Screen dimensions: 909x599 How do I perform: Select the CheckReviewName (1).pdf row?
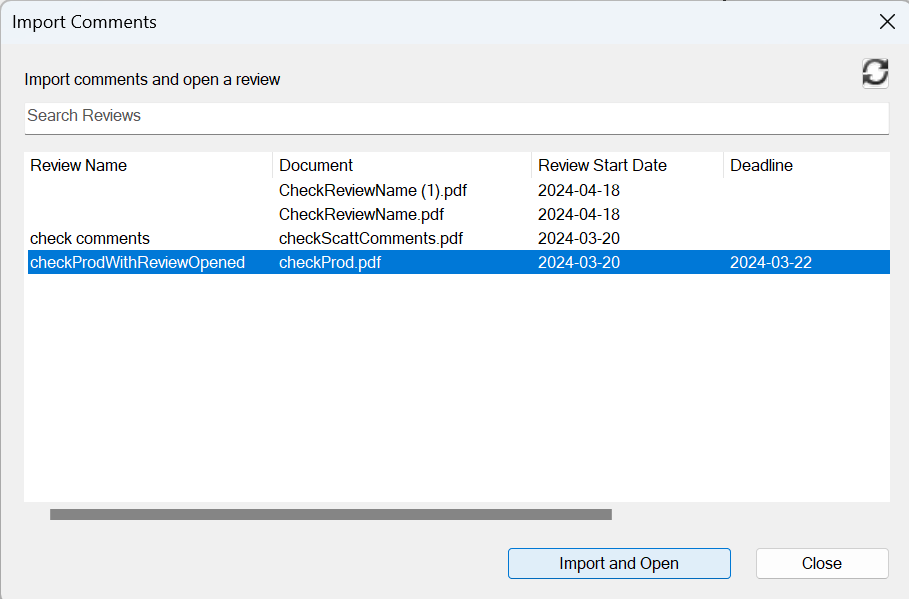point(372,190)
